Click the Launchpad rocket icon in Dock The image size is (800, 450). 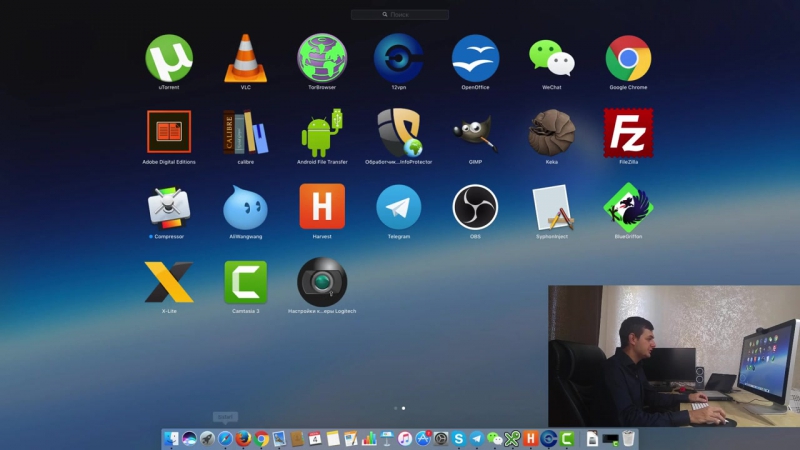pyautogui.click(x=207, y=439)
